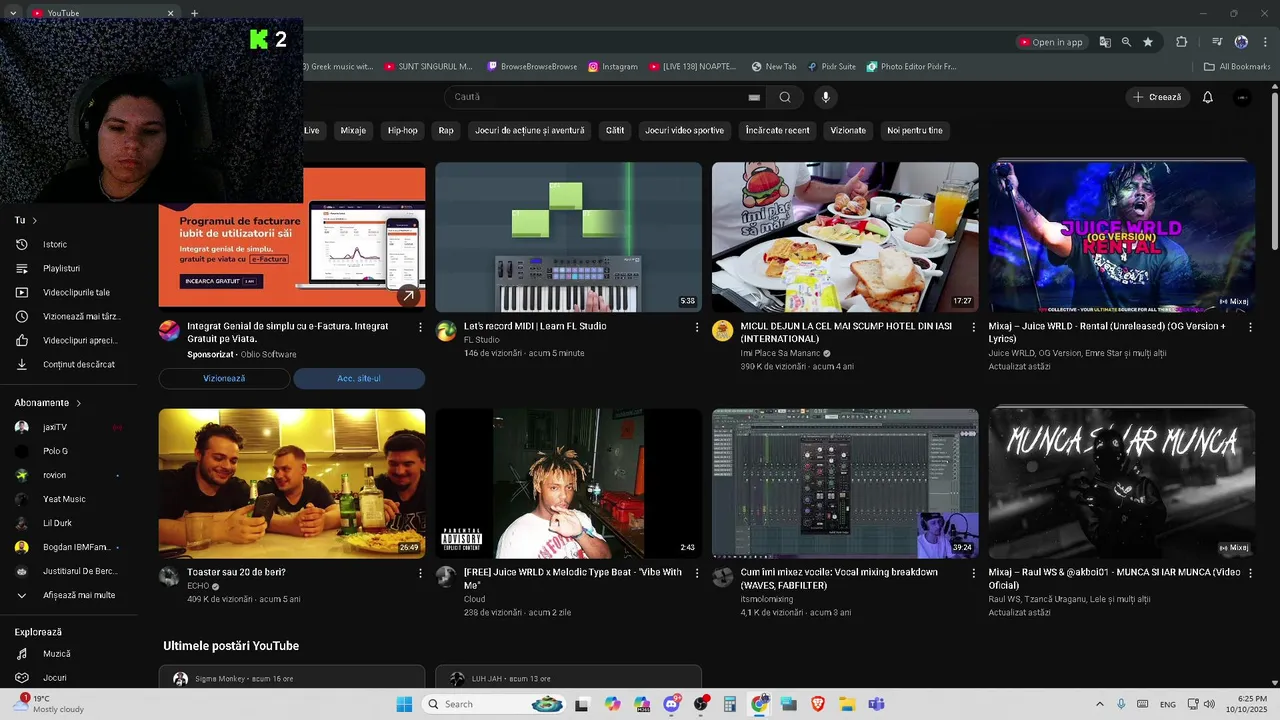This screenshot has height=720, width=1280.
Task: Open options for Let's record MIDI video
Action: tap(697, 327)
